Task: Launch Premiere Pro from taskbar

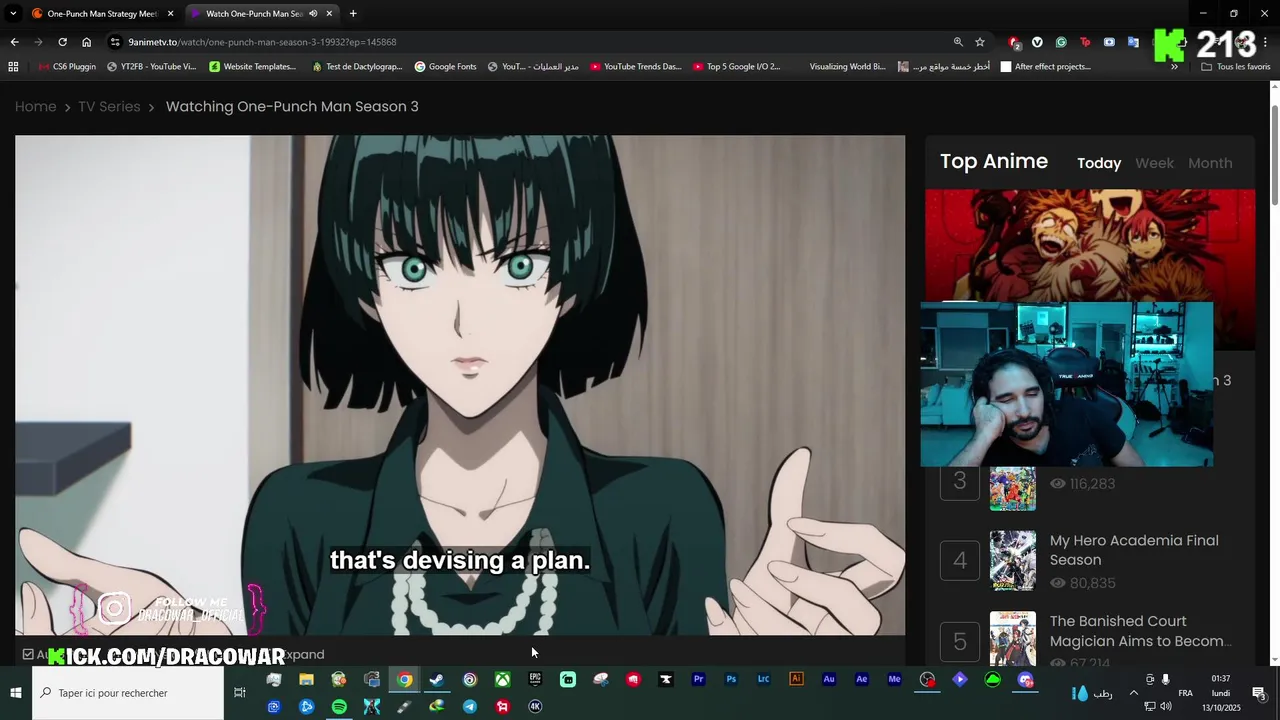Action: click(x=698, y=680)
